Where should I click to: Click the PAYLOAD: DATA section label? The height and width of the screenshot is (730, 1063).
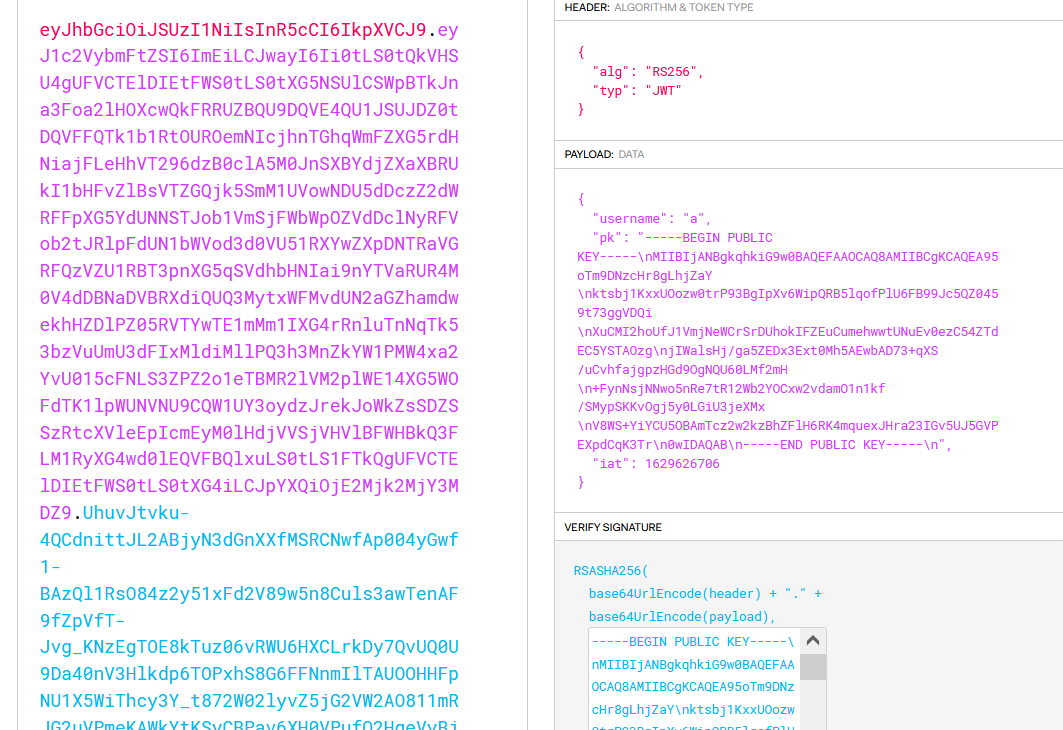pos(604,155)
